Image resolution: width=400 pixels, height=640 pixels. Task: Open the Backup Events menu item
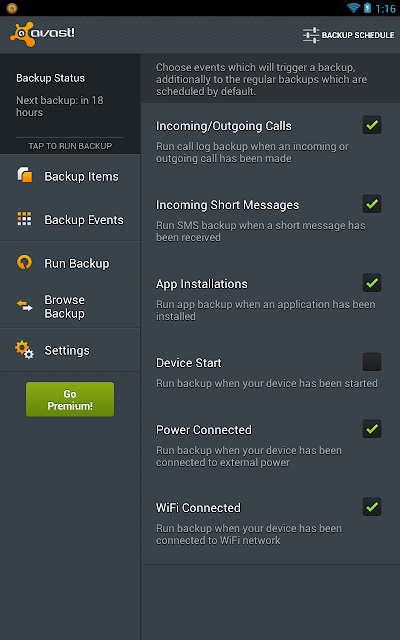tap(70, 219)
